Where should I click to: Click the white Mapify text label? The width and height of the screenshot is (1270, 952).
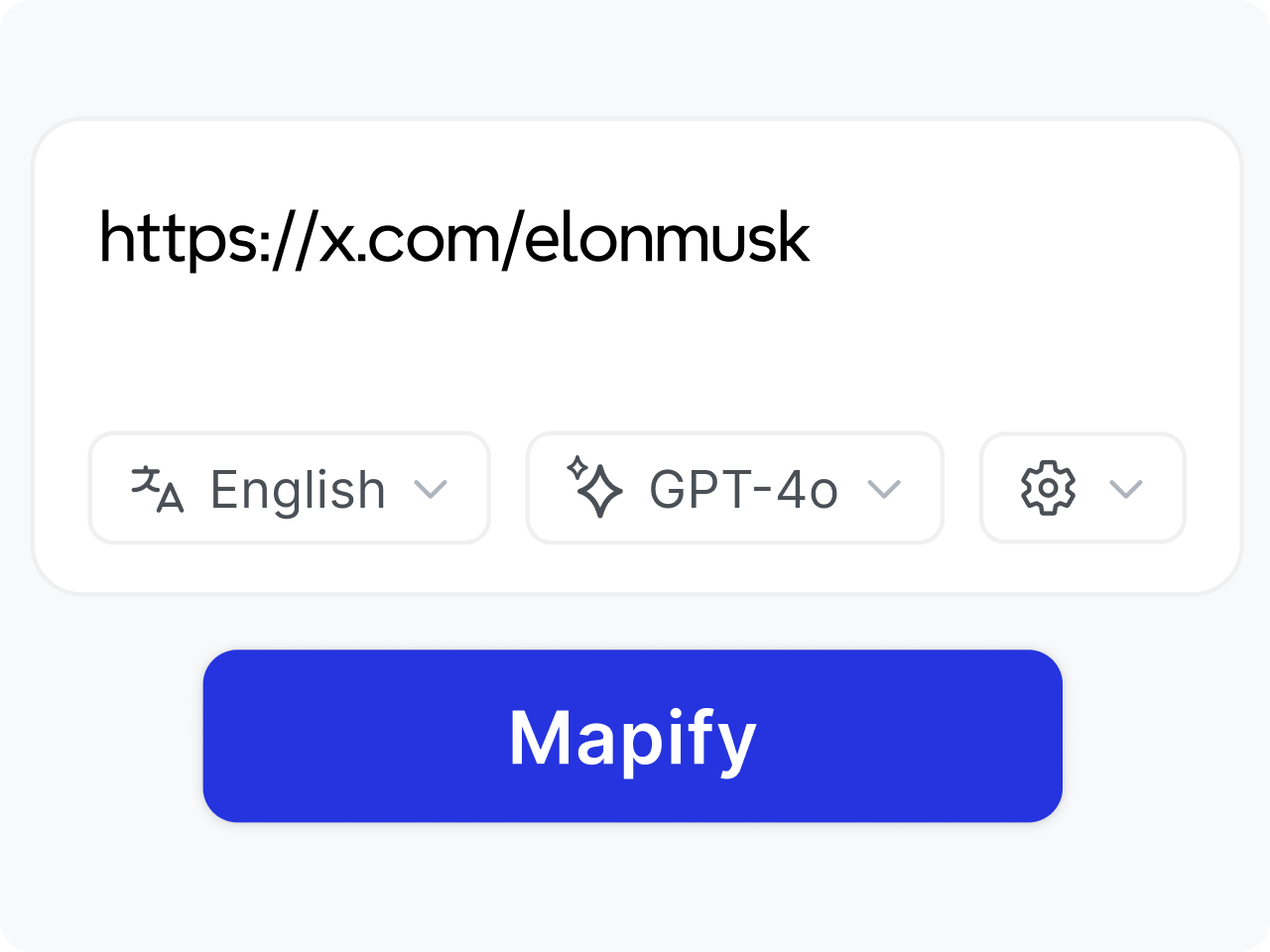click(632, 738)
